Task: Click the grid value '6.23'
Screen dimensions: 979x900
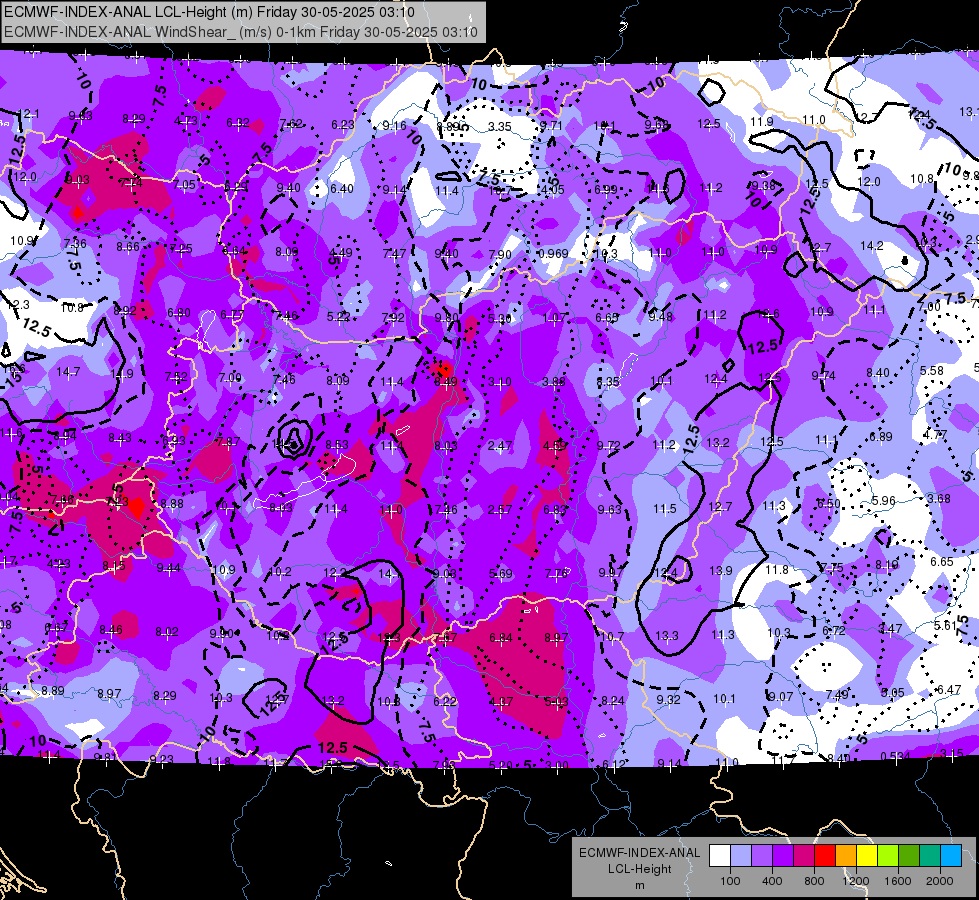Action: point(343,125)
